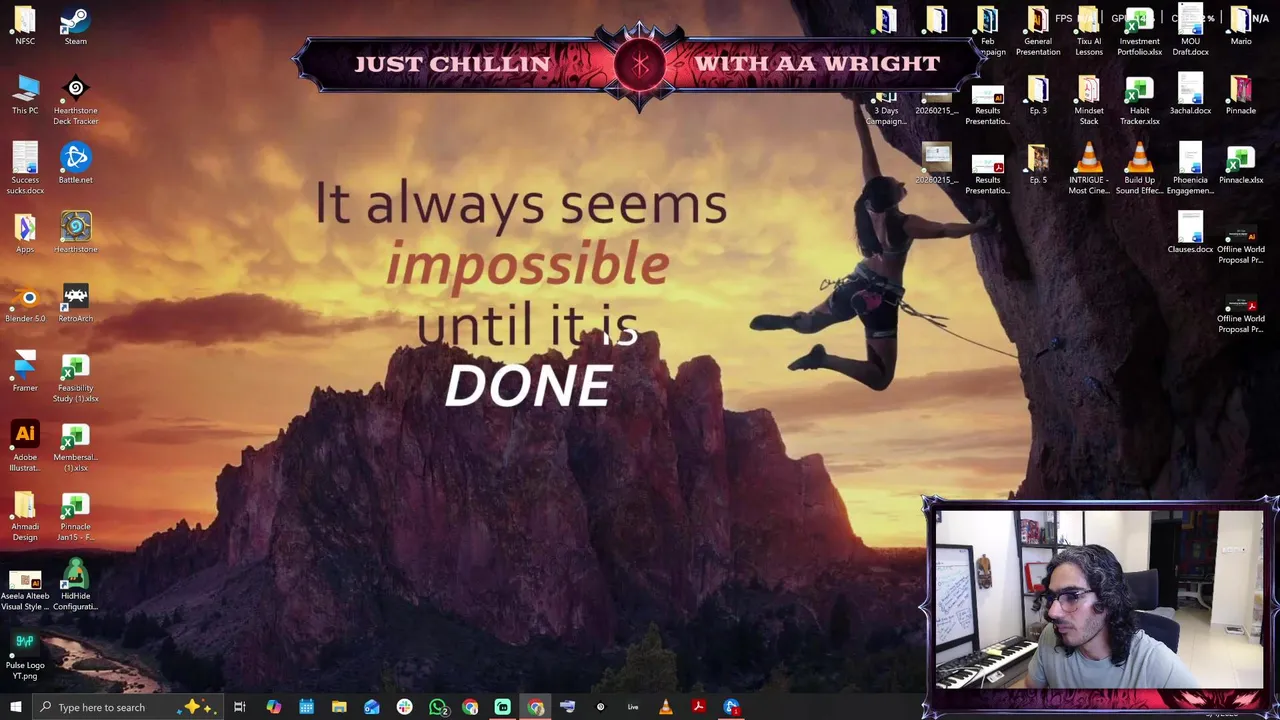
Task: Select the Aseela Alteeb Visual Style file
Action: (25, 590)
